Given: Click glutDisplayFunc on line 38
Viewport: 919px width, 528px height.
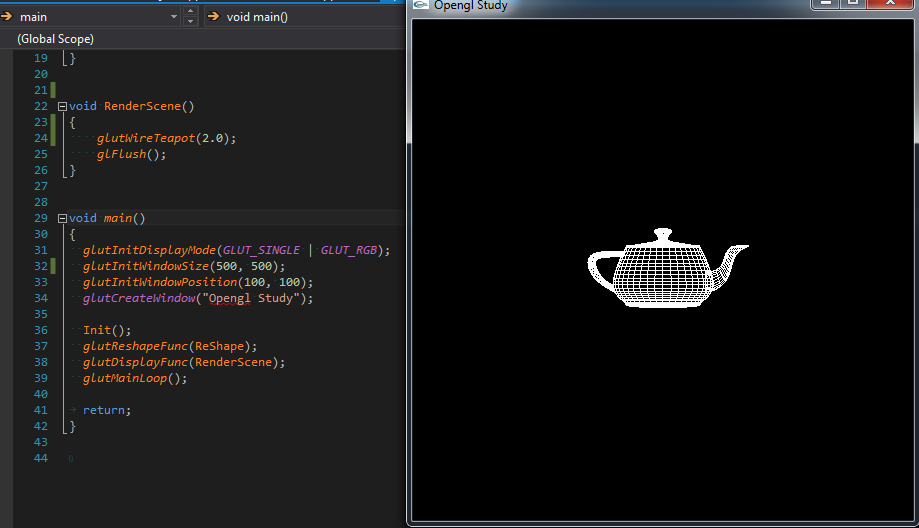Looking at the screenshot, I should point(135,362).
